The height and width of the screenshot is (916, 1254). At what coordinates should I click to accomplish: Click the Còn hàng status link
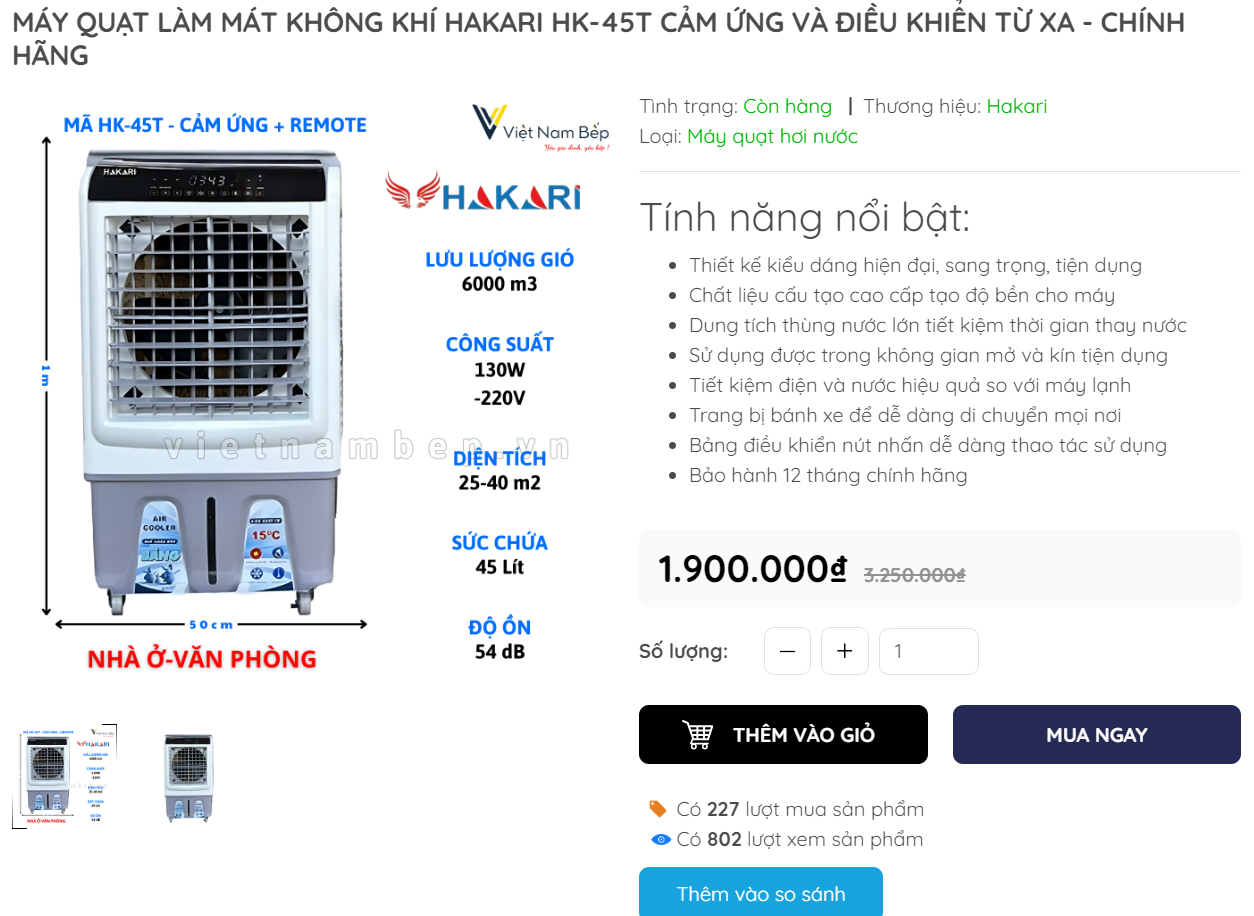click(x=787, y=106)
